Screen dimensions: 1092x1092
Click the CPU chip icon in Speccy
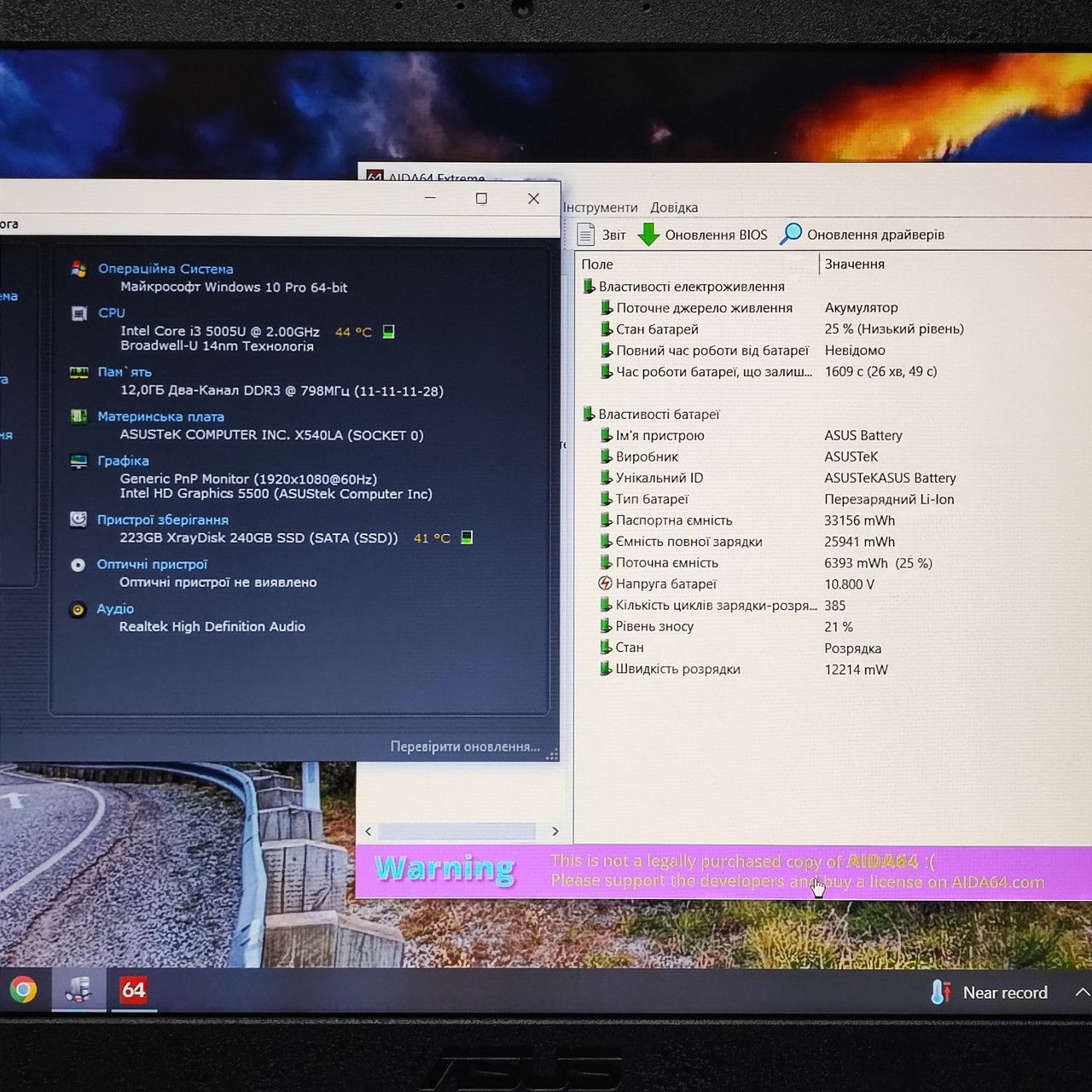(x=78, y=314)
